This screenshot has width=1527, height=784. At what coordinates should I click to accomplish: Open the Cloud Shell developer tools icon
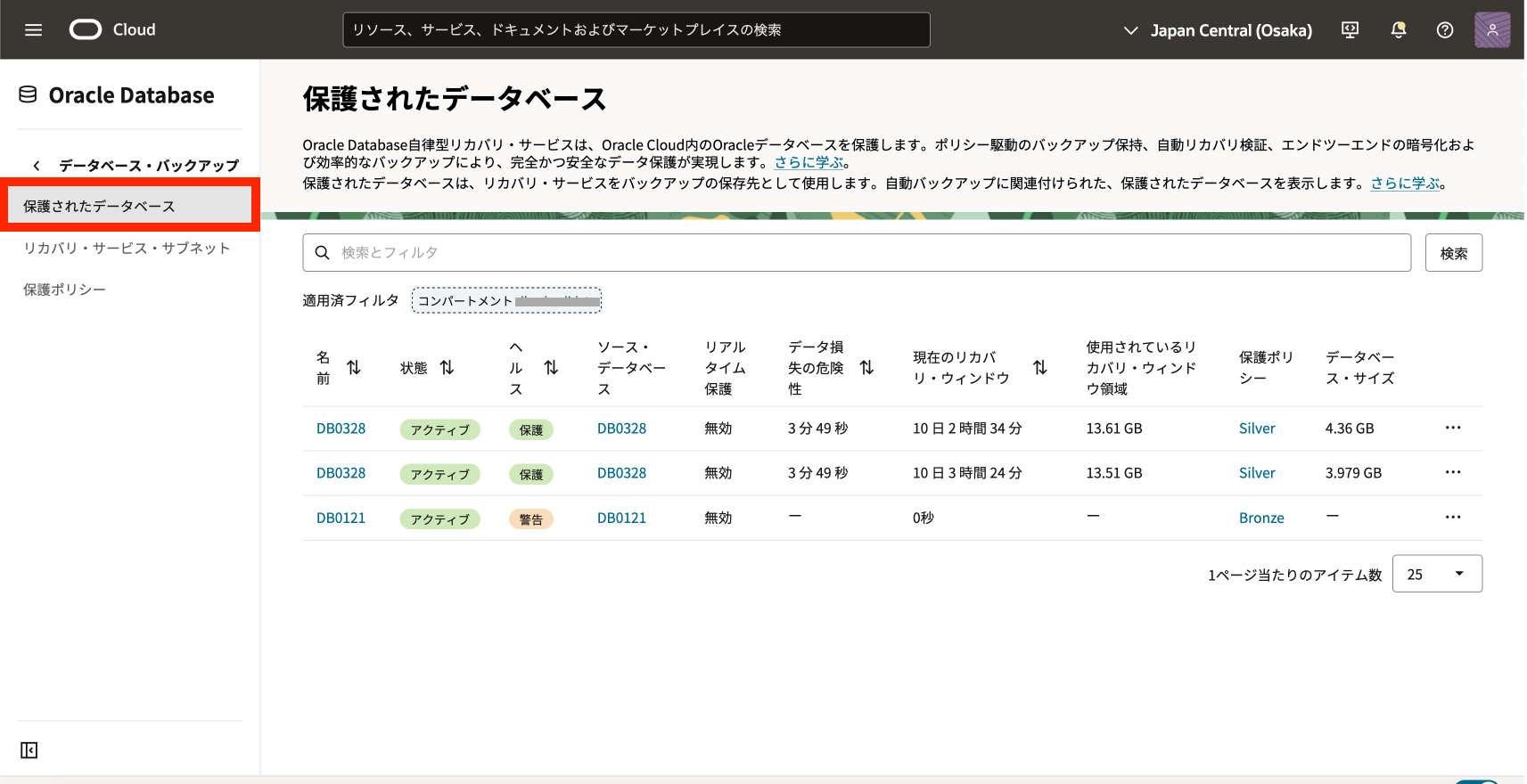coord(1350,30)
